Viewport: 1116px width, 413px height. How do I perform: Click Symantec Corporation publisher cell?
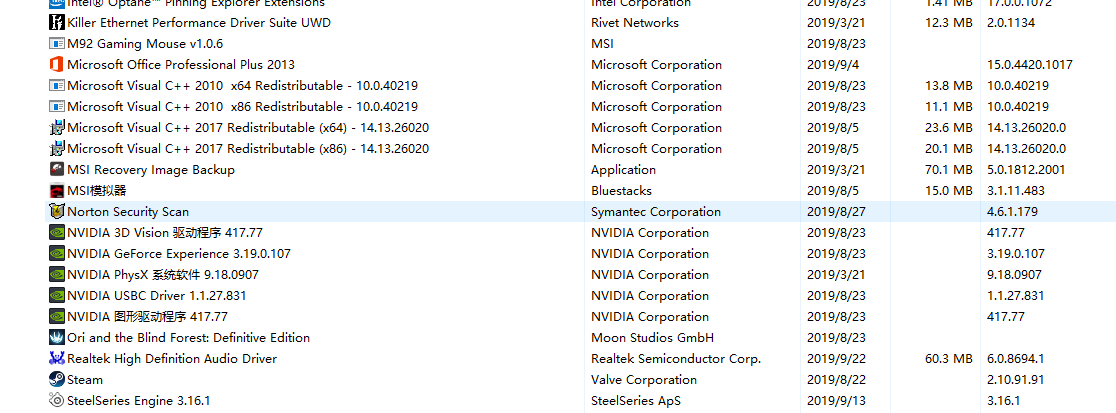[655, 212]
